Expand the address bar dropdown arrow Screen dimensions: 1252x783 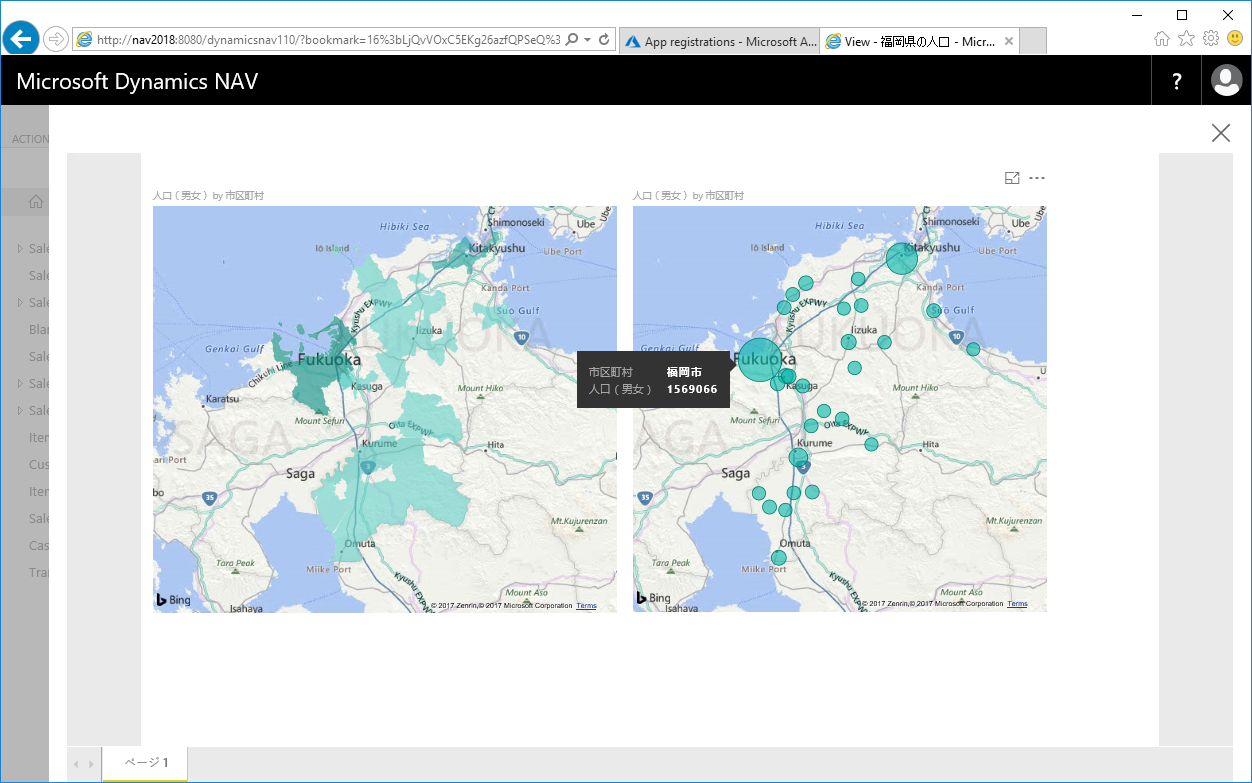click(x=588, y=40)
